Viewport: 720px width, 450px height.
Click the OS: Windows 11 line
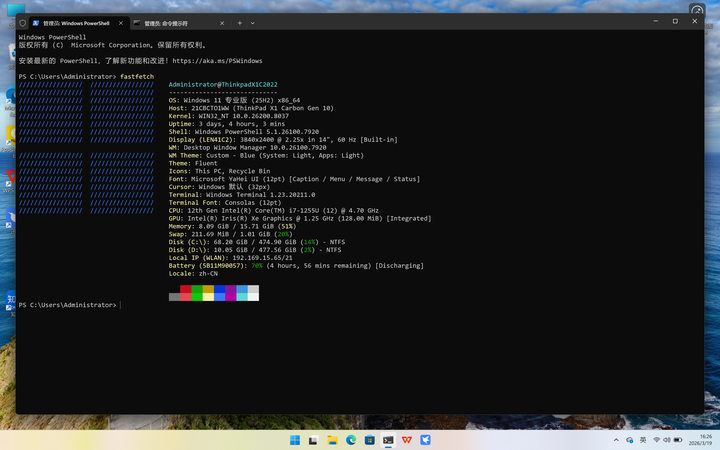pos(234,100)
